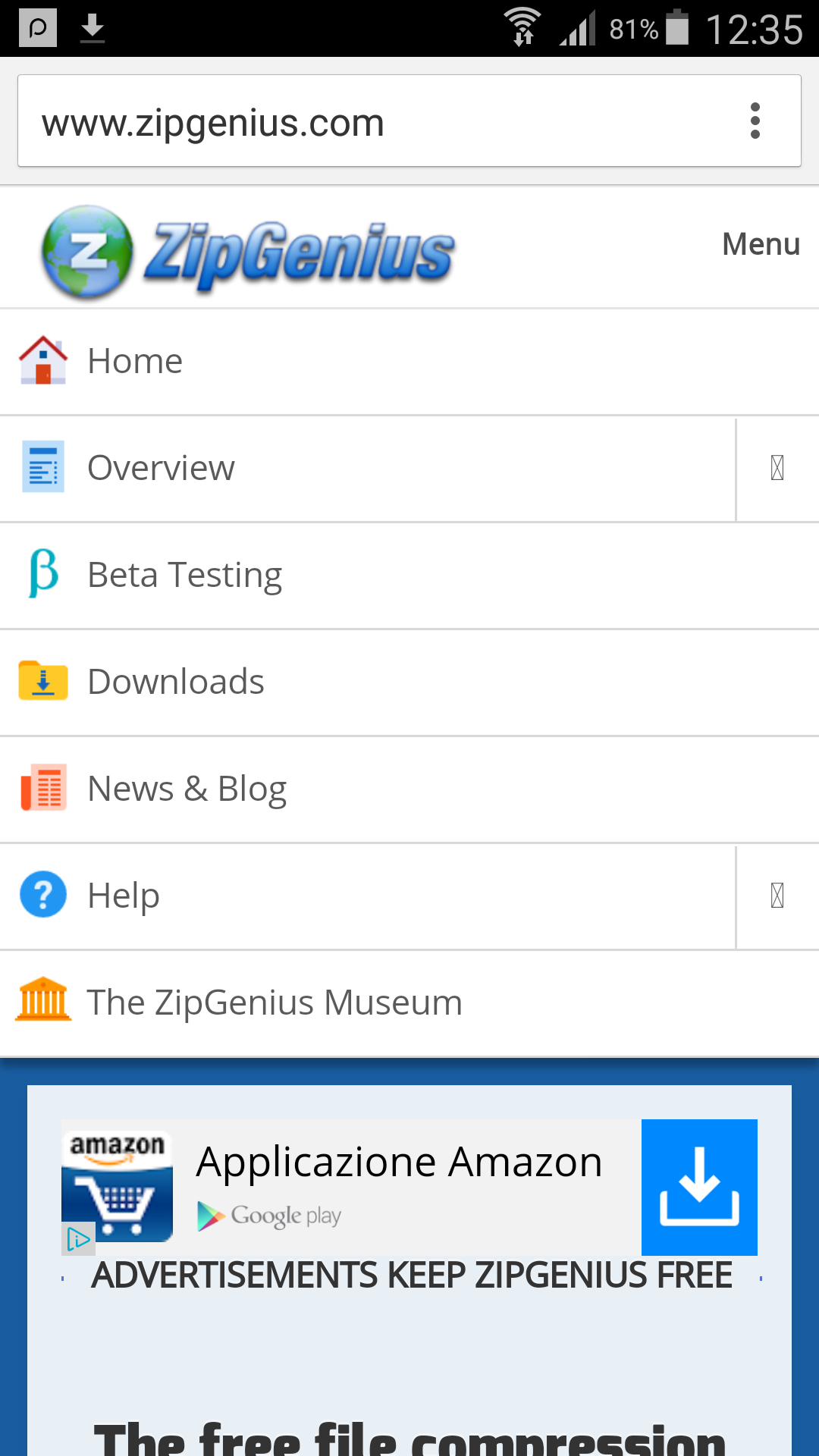Go to the News & Blog page
The height and width of the screenshot is (1456, 819).
click(x=187, y=789)
